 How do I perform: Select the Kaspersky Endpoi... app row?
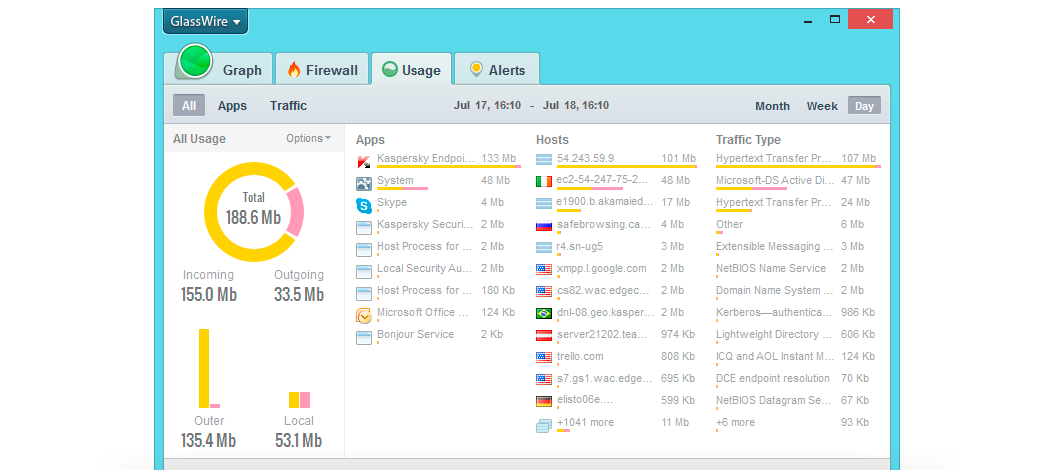[439, 159]
